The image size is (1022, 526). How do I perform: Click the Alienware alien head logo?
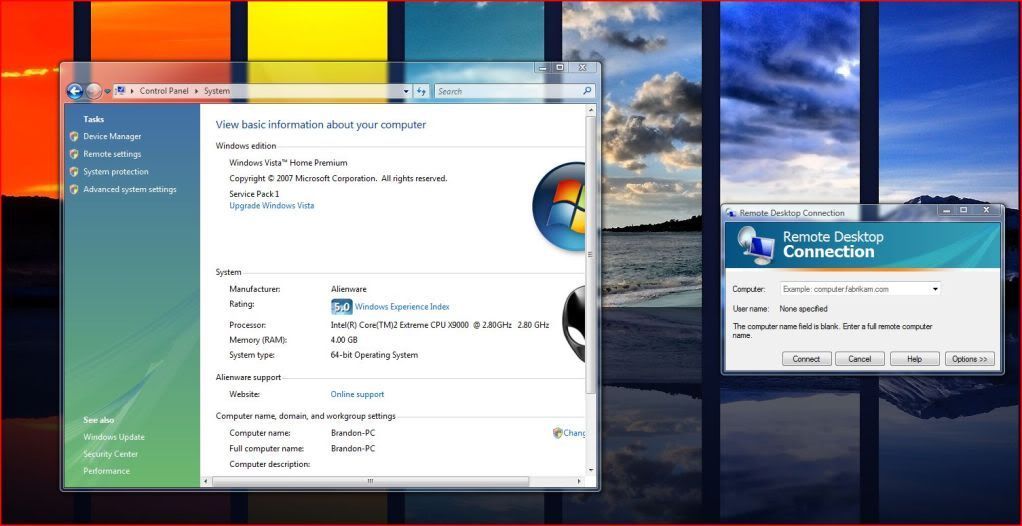[x=574, y=324]
